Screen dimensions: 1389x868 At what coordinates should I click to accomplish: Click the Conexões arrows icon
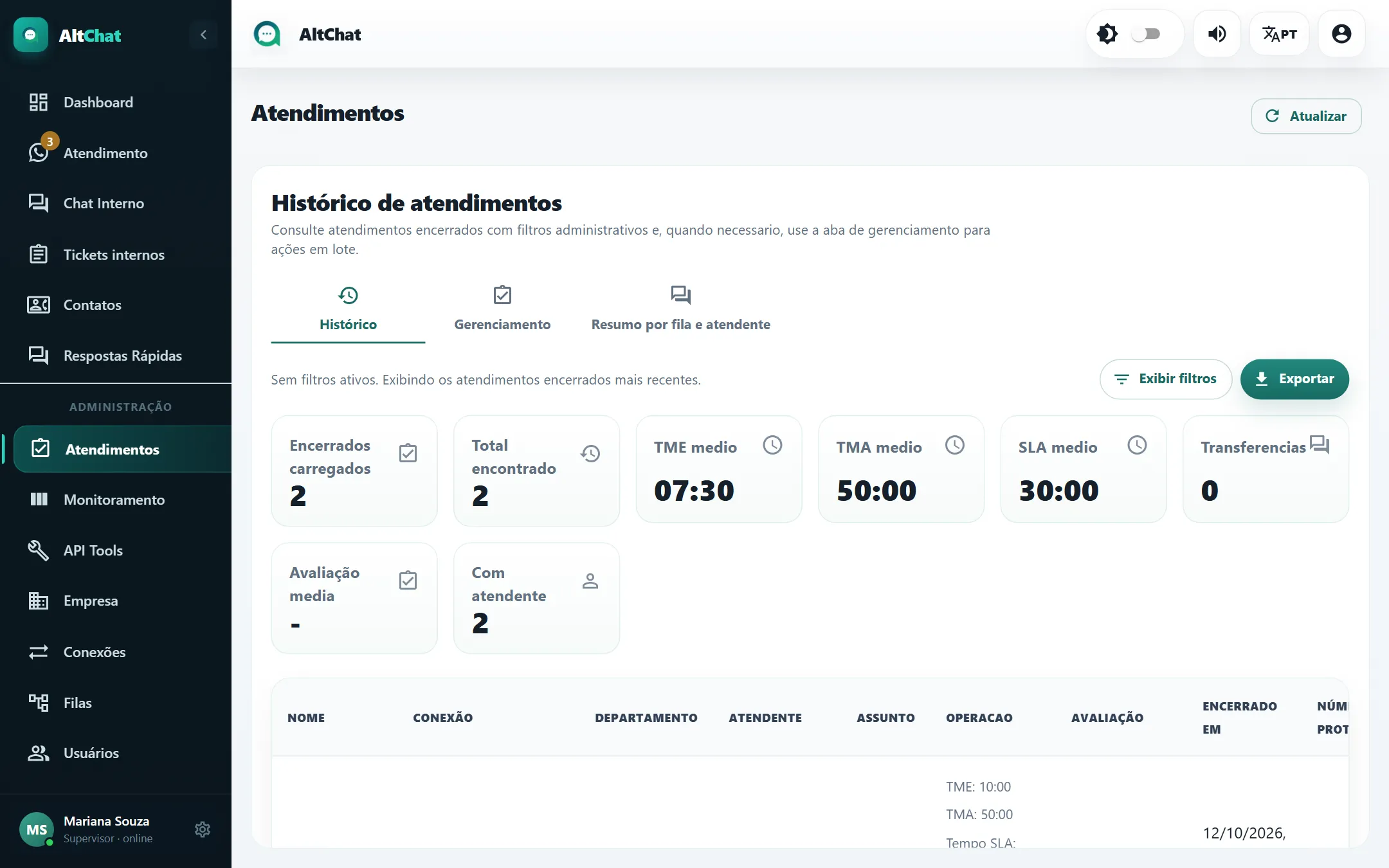(x=38, y=652)
